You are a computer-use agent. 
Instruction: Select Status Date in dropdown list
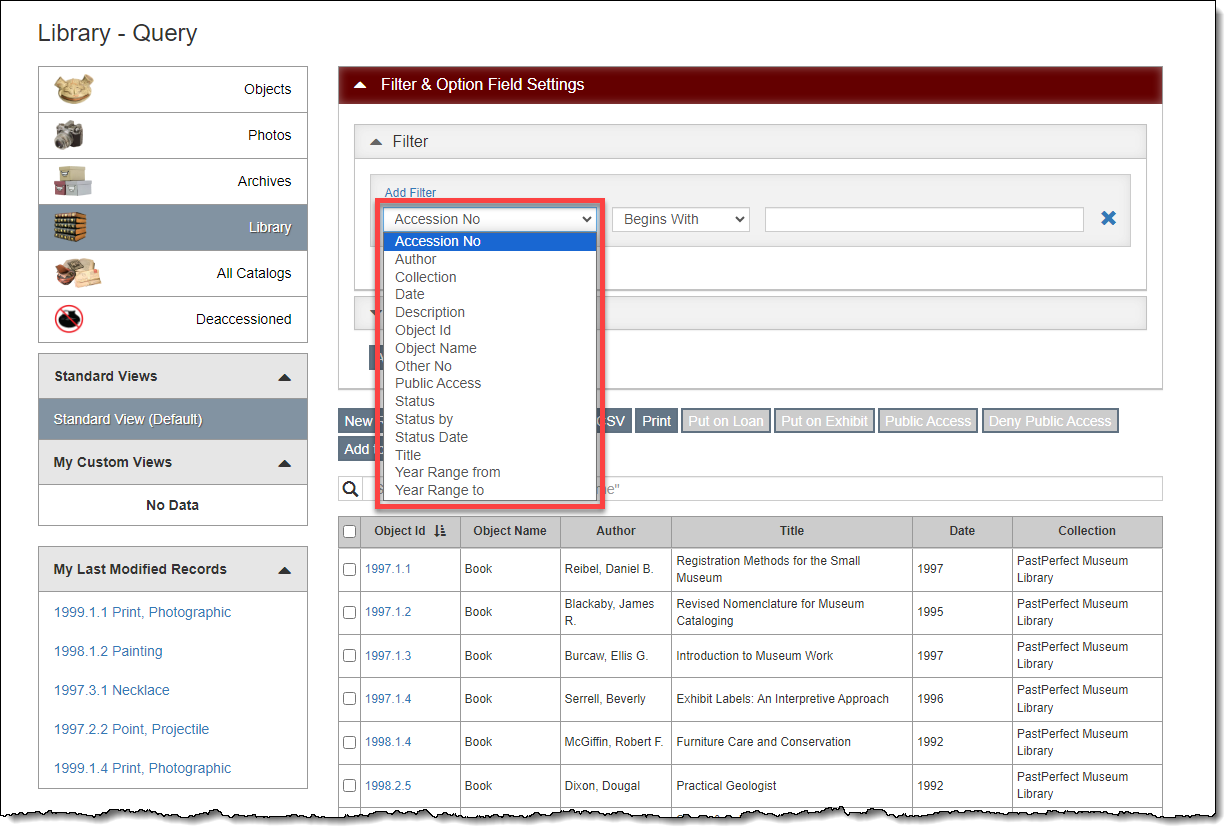pos(431,437)
